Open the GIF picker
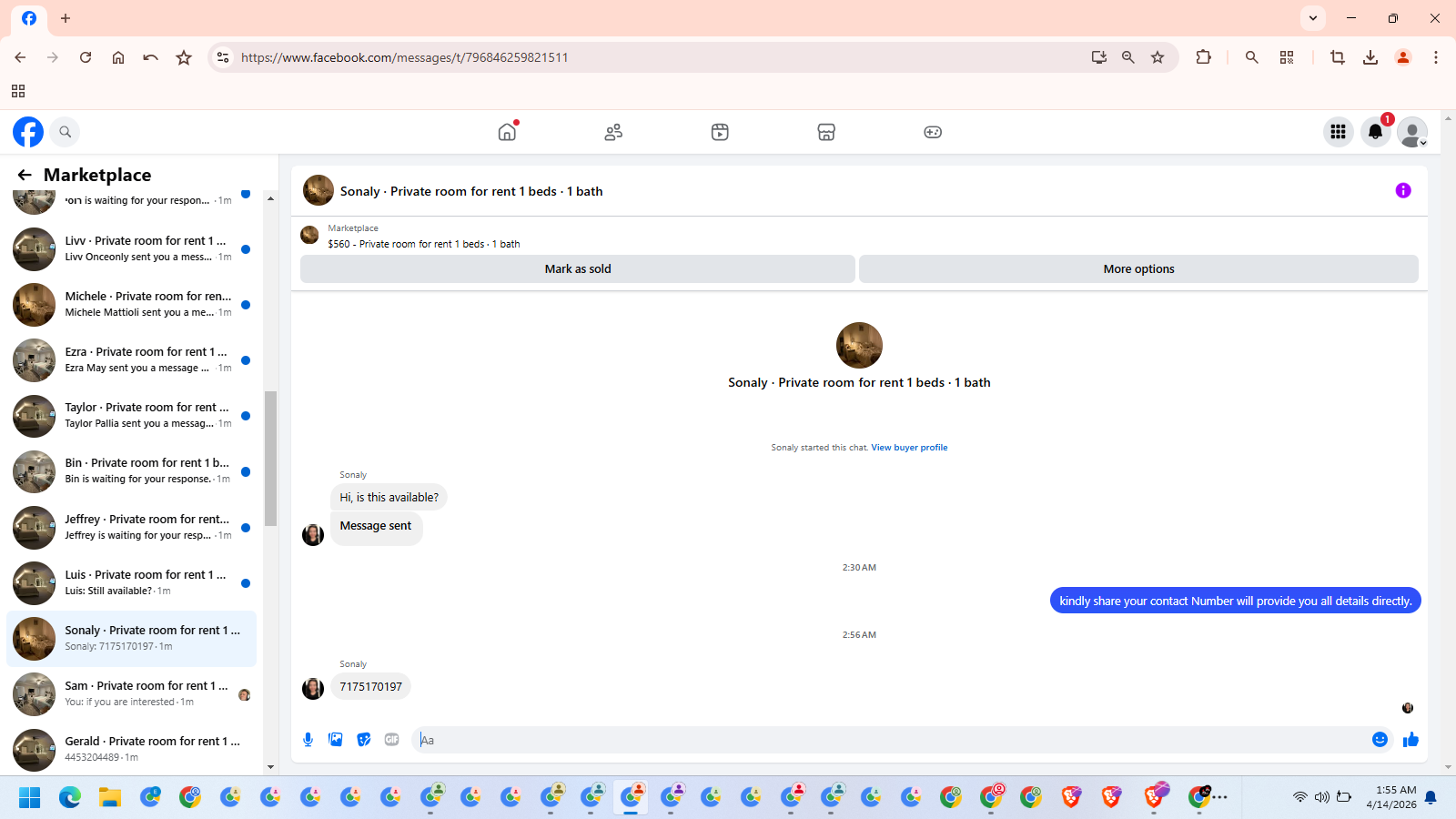 click(x=392, y=740)
